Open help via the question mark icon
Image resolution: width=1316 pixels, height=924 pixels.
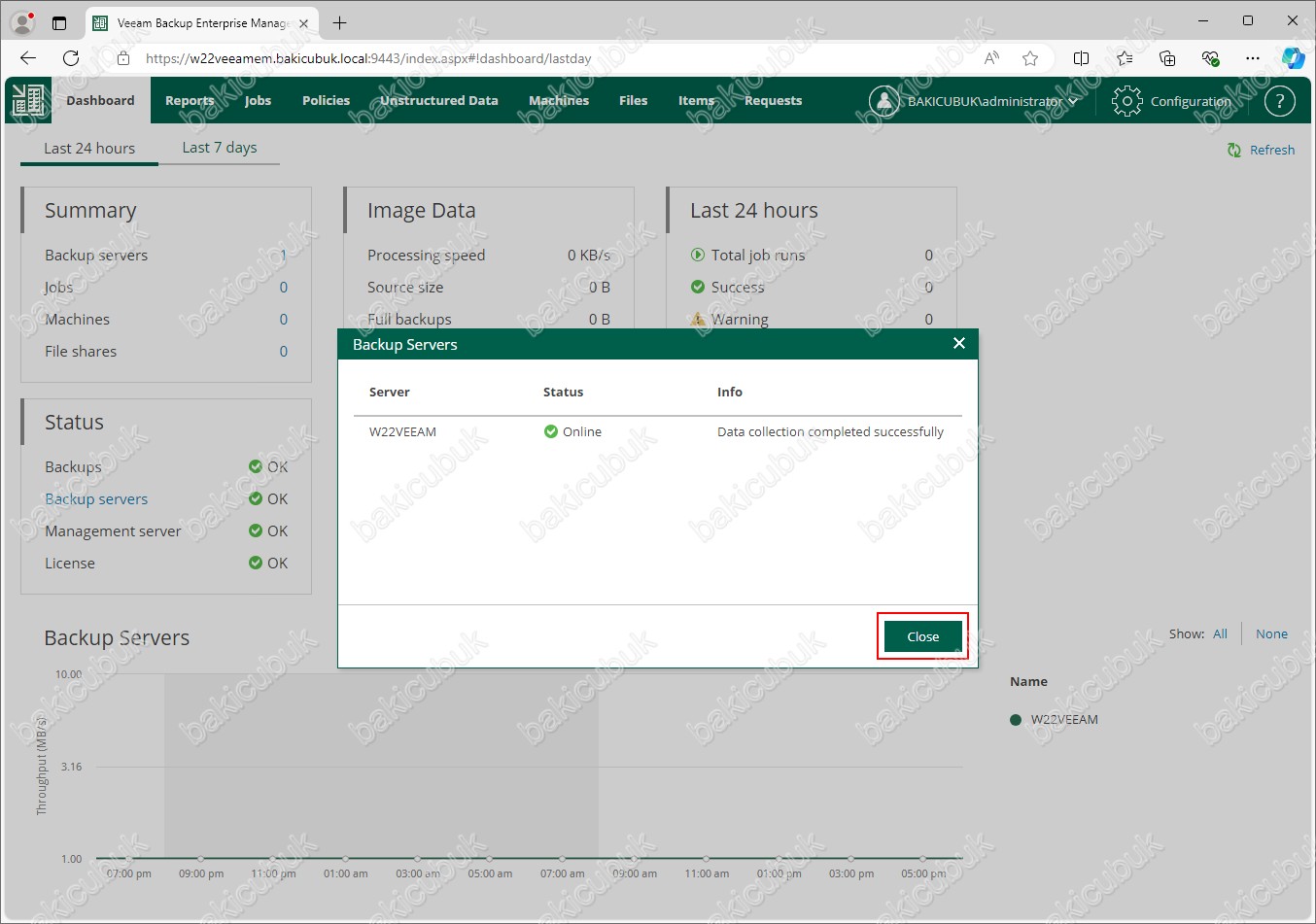click(1280, 100)
